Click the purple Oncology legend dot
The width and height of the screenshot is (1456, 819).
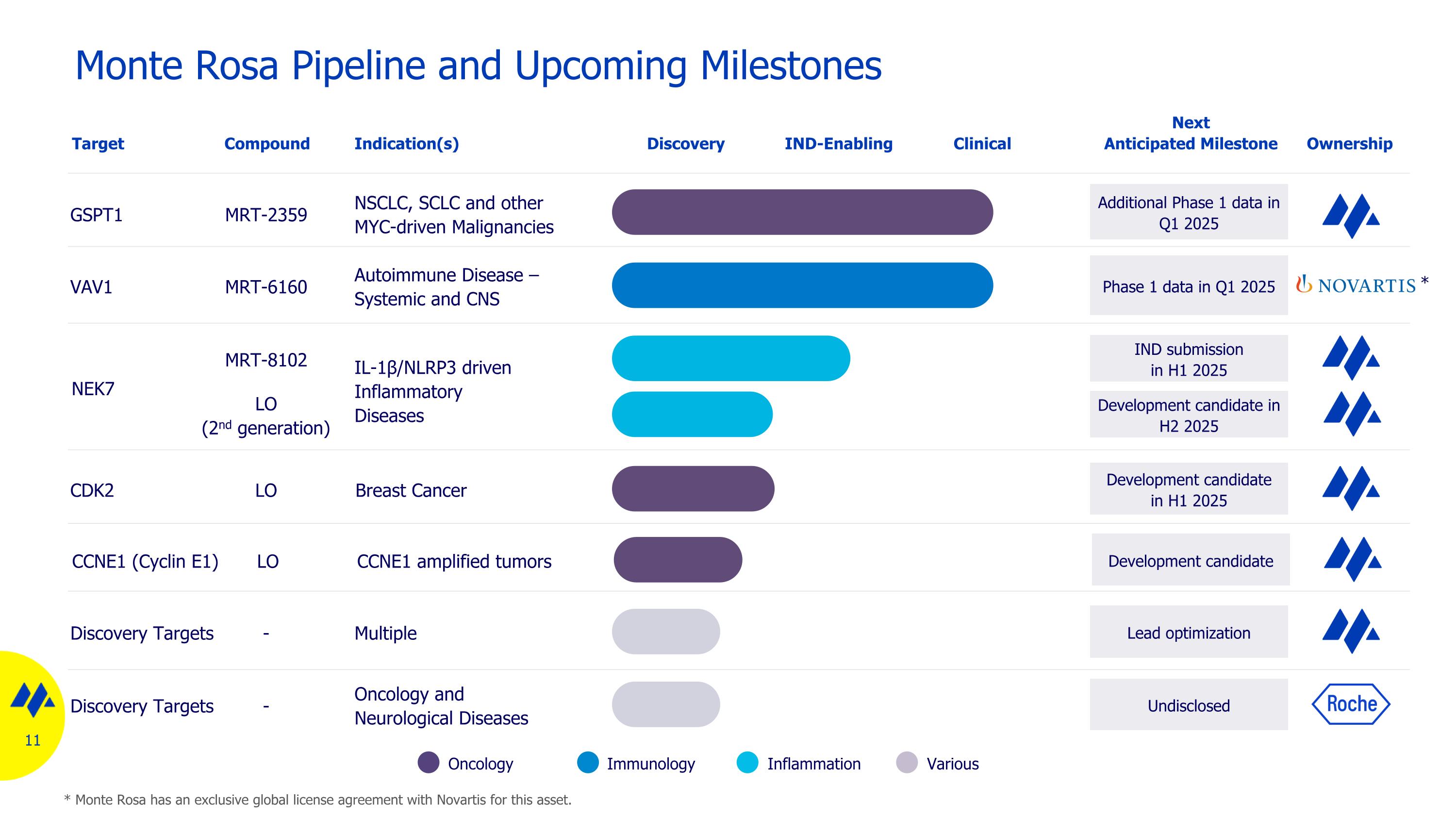click(429, 763)
